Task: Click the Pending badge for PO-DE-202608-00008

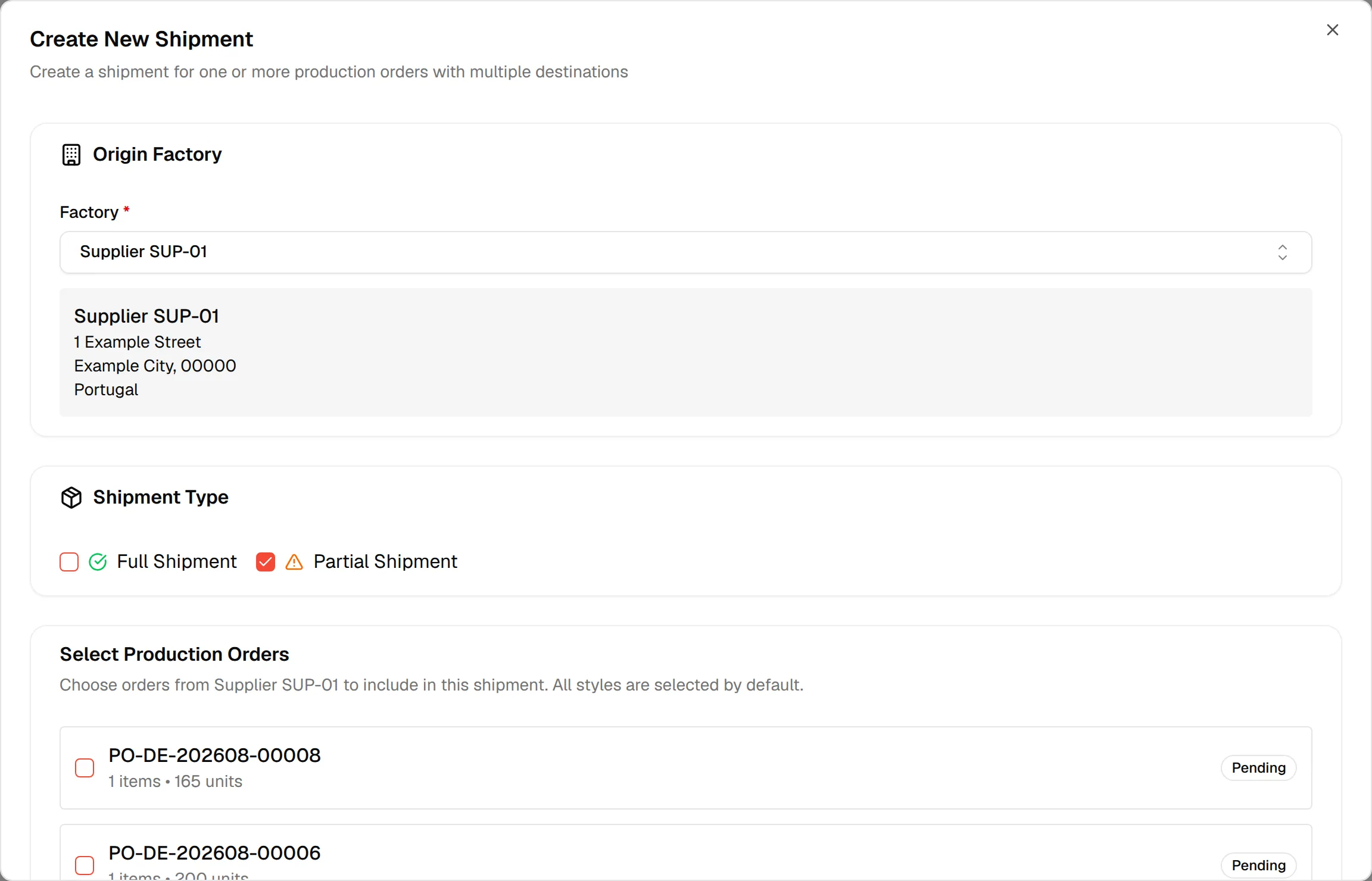Action: pos(1259,768)
